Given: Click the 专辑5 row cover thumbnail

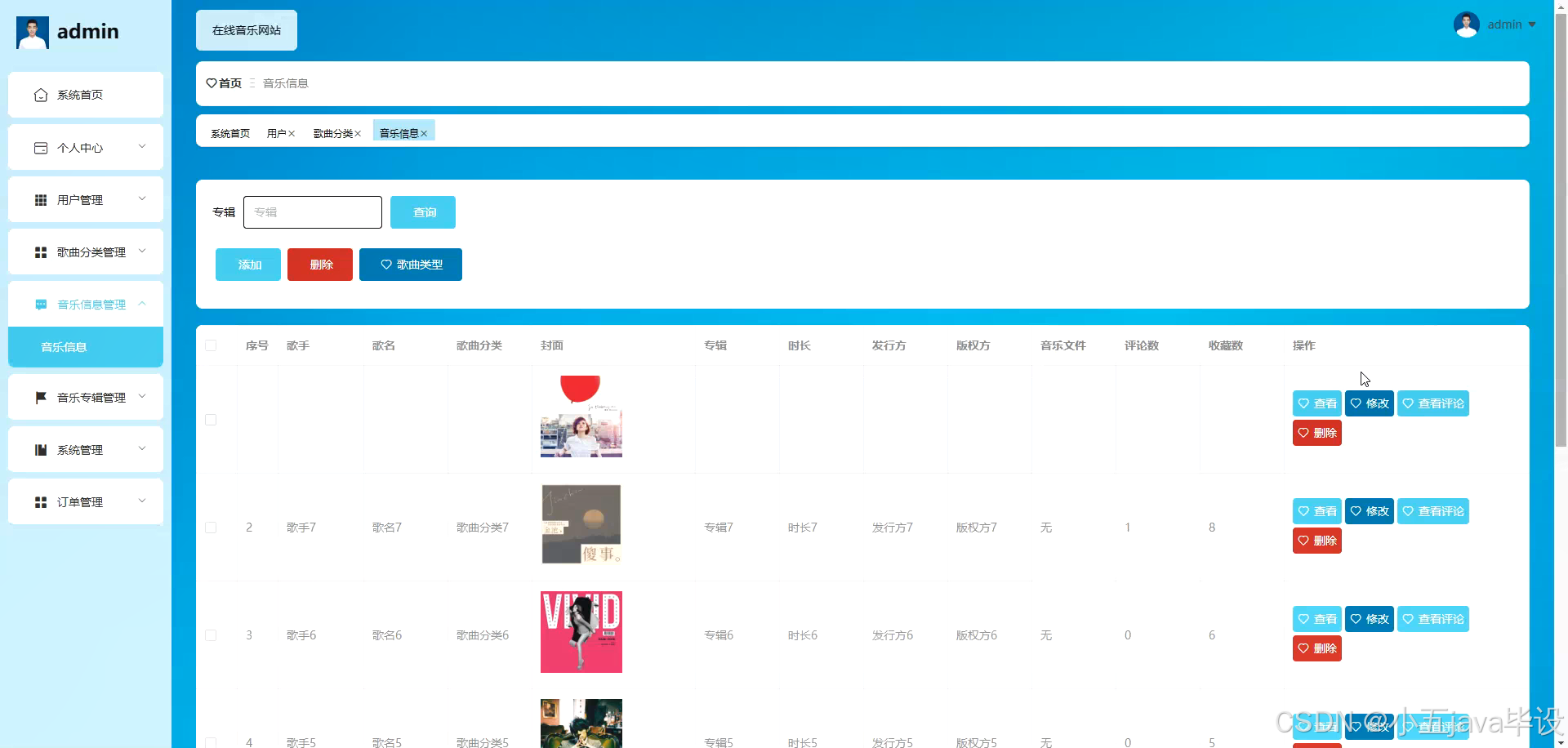Looking at the screenshot, I should click(x=581, y=724).
